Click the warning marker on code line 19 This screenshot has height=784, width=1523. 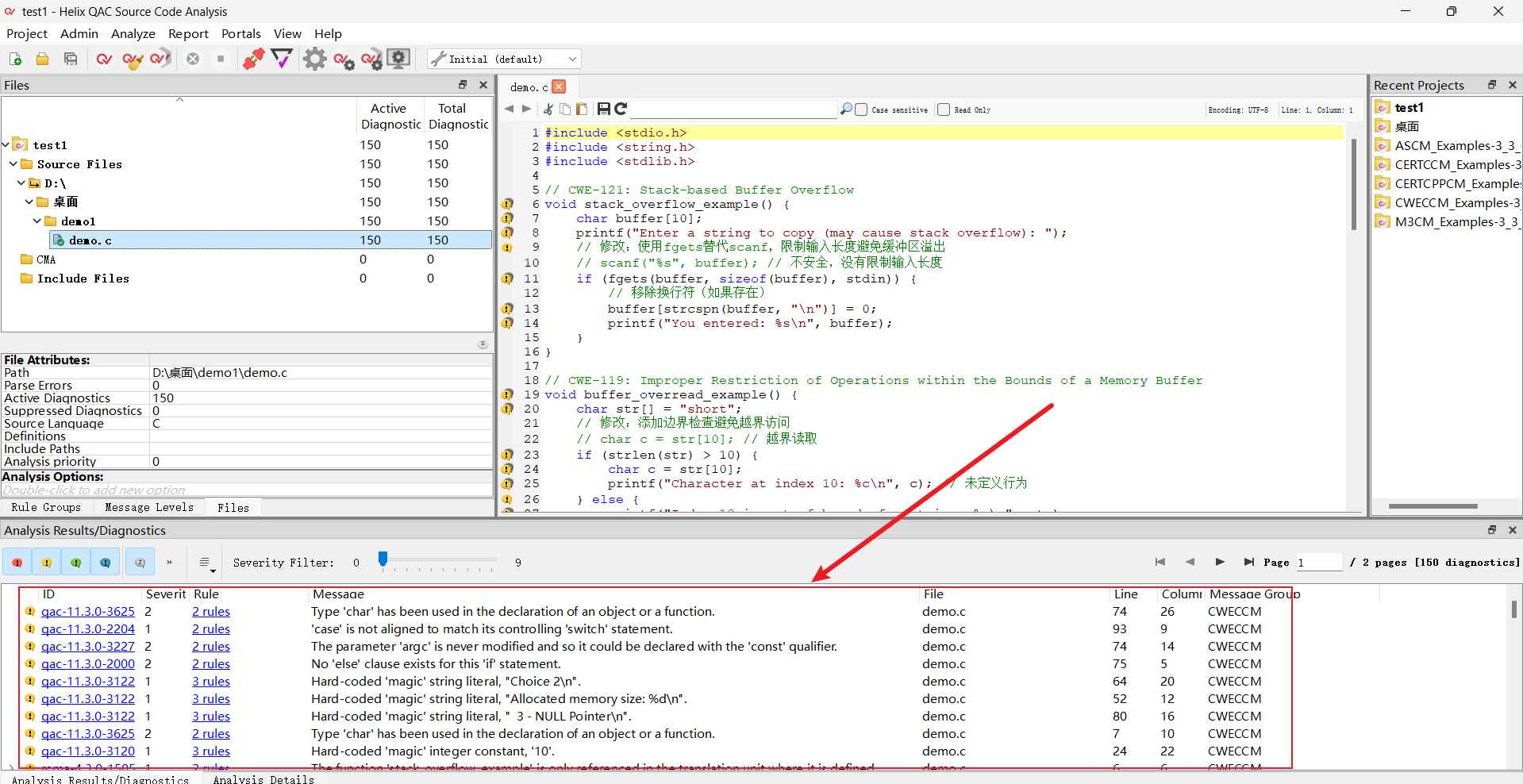(x=507, y=394)
